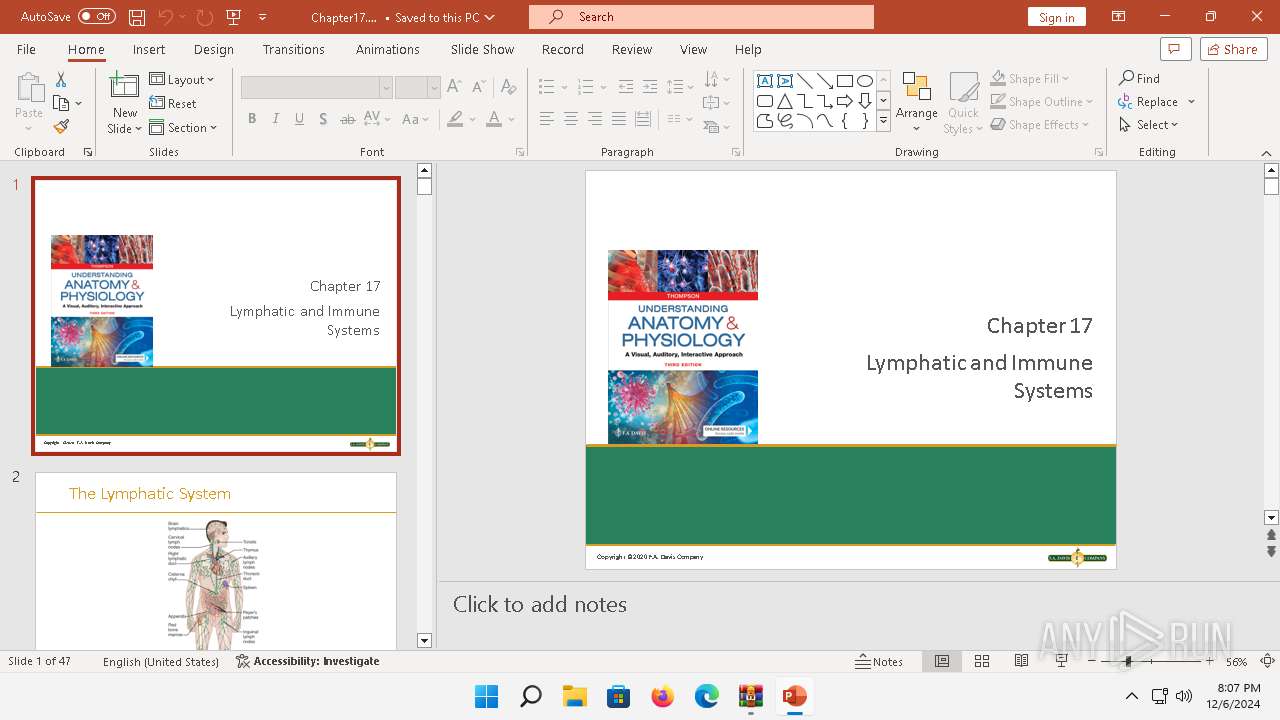Open Line Spacing dropdown

681,87
